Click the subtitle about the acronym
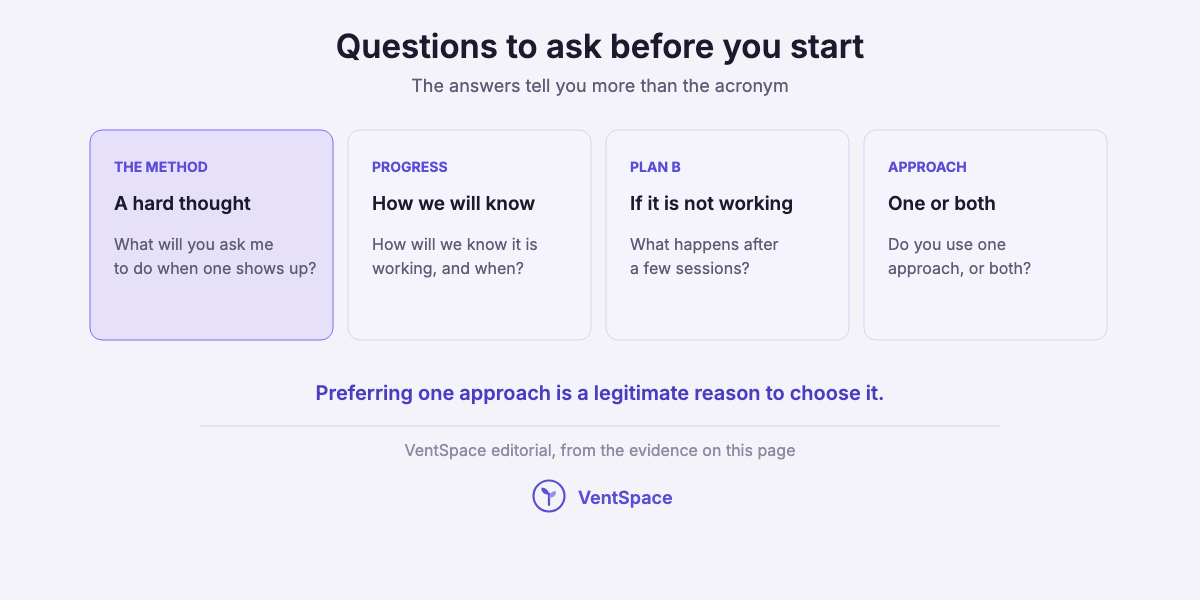Image resolution: width=1200 pixels, height=600 pixels. tap(600, 86)
